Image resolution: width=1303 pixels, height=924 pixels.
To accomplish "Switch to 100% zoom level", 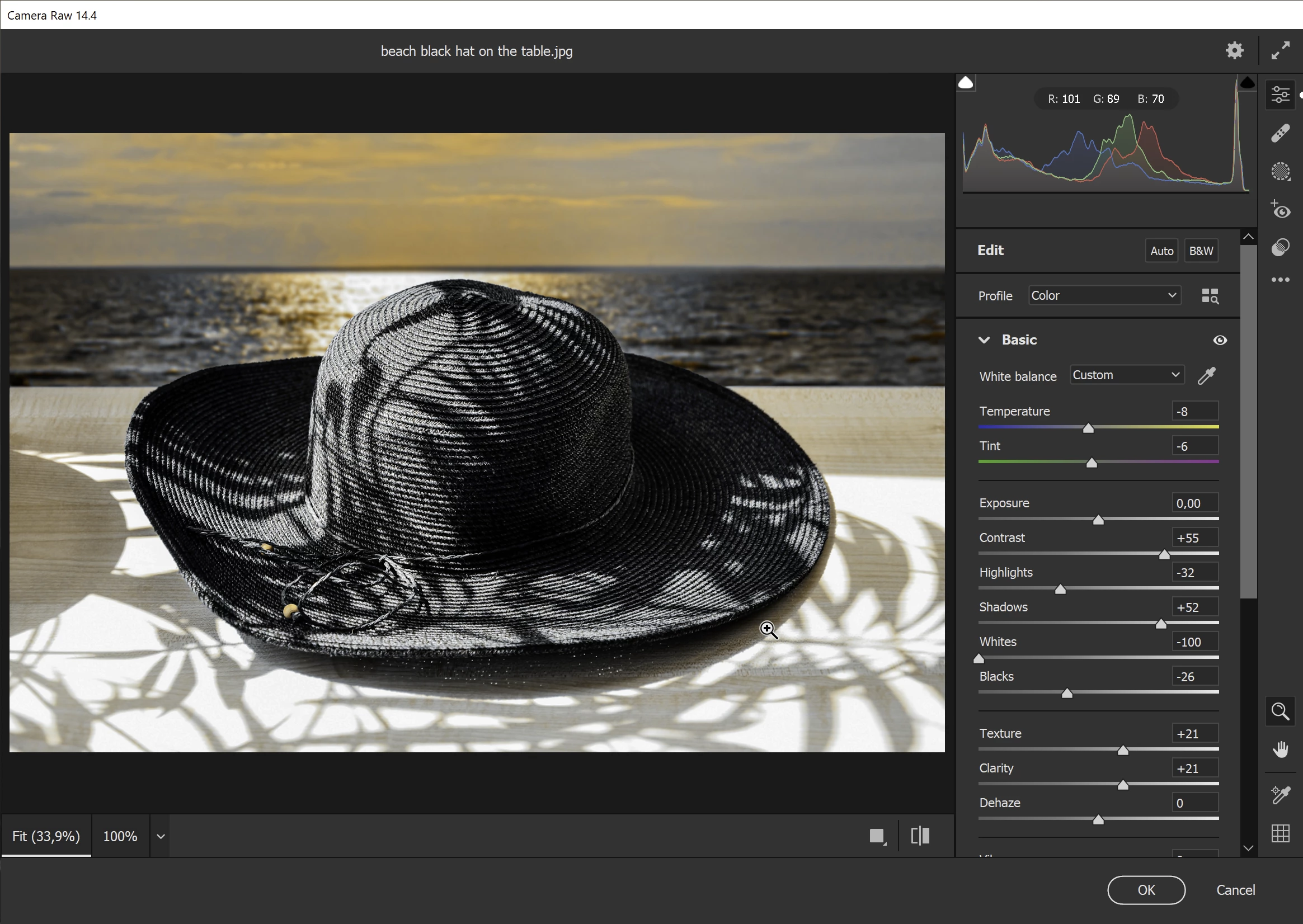I will [x=120, y=836].
